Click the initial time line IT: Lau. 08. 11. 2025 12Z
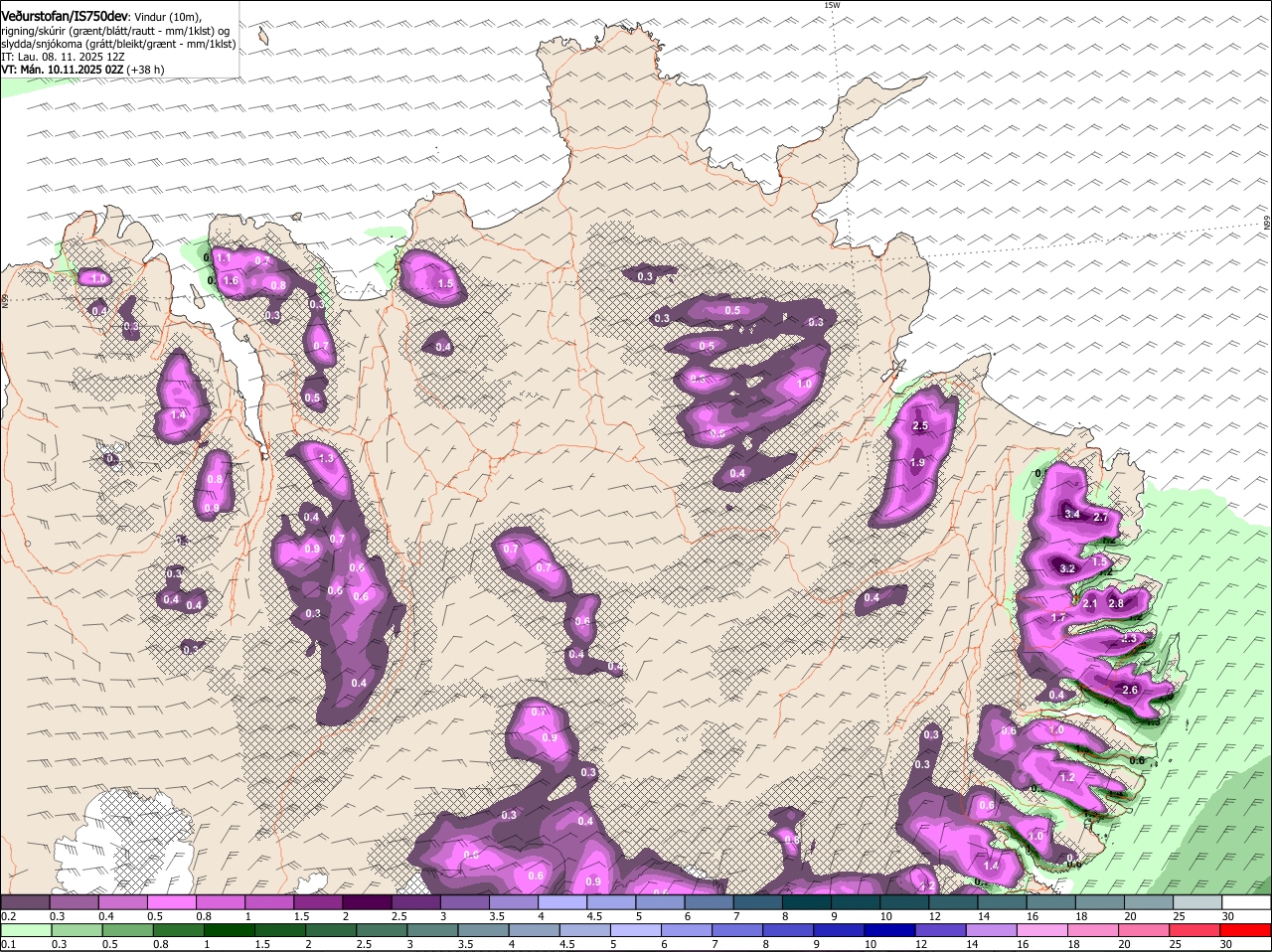 [63, 57]
